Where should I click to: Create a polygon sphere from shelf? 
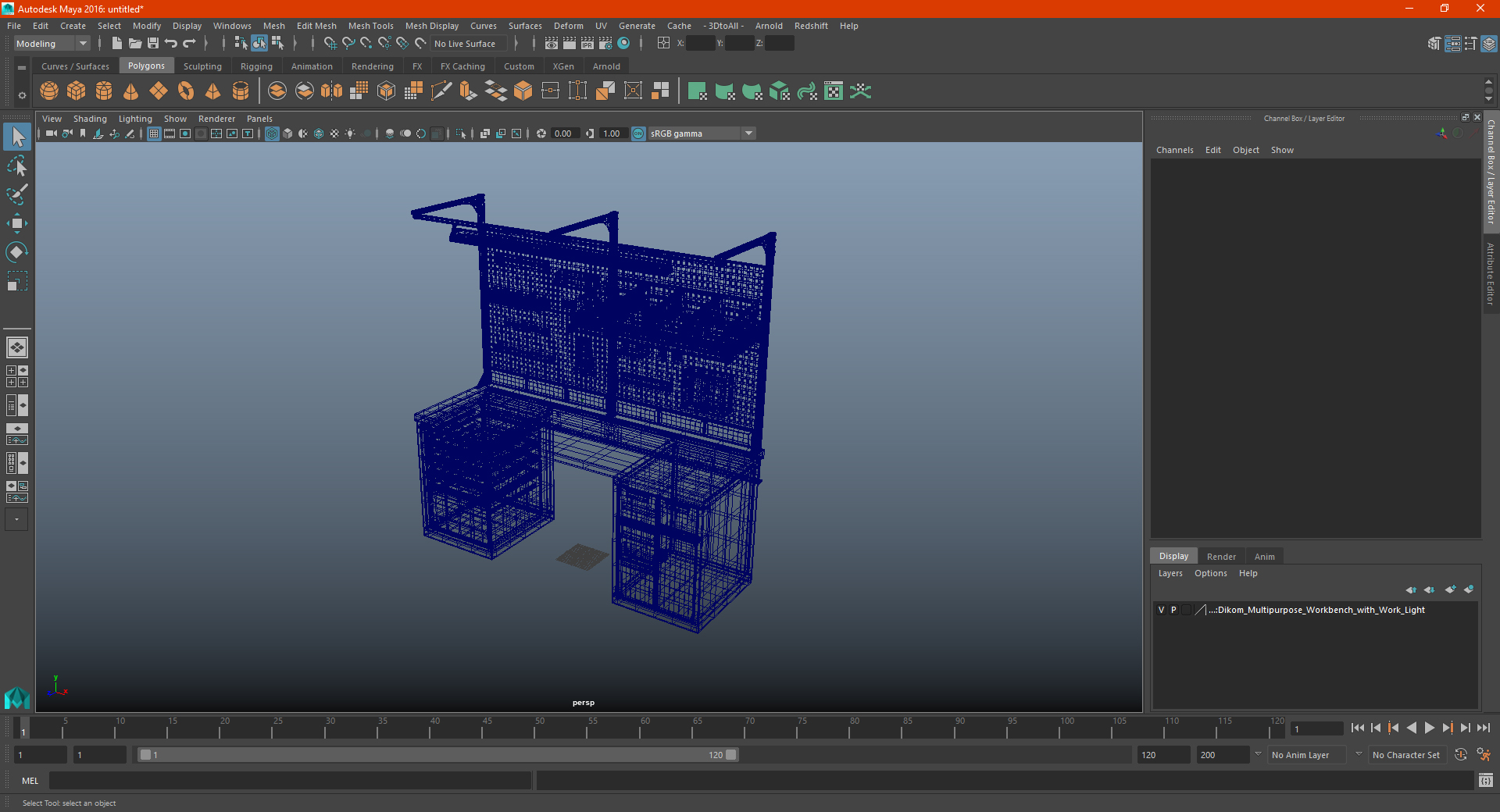tap(49, 91)
